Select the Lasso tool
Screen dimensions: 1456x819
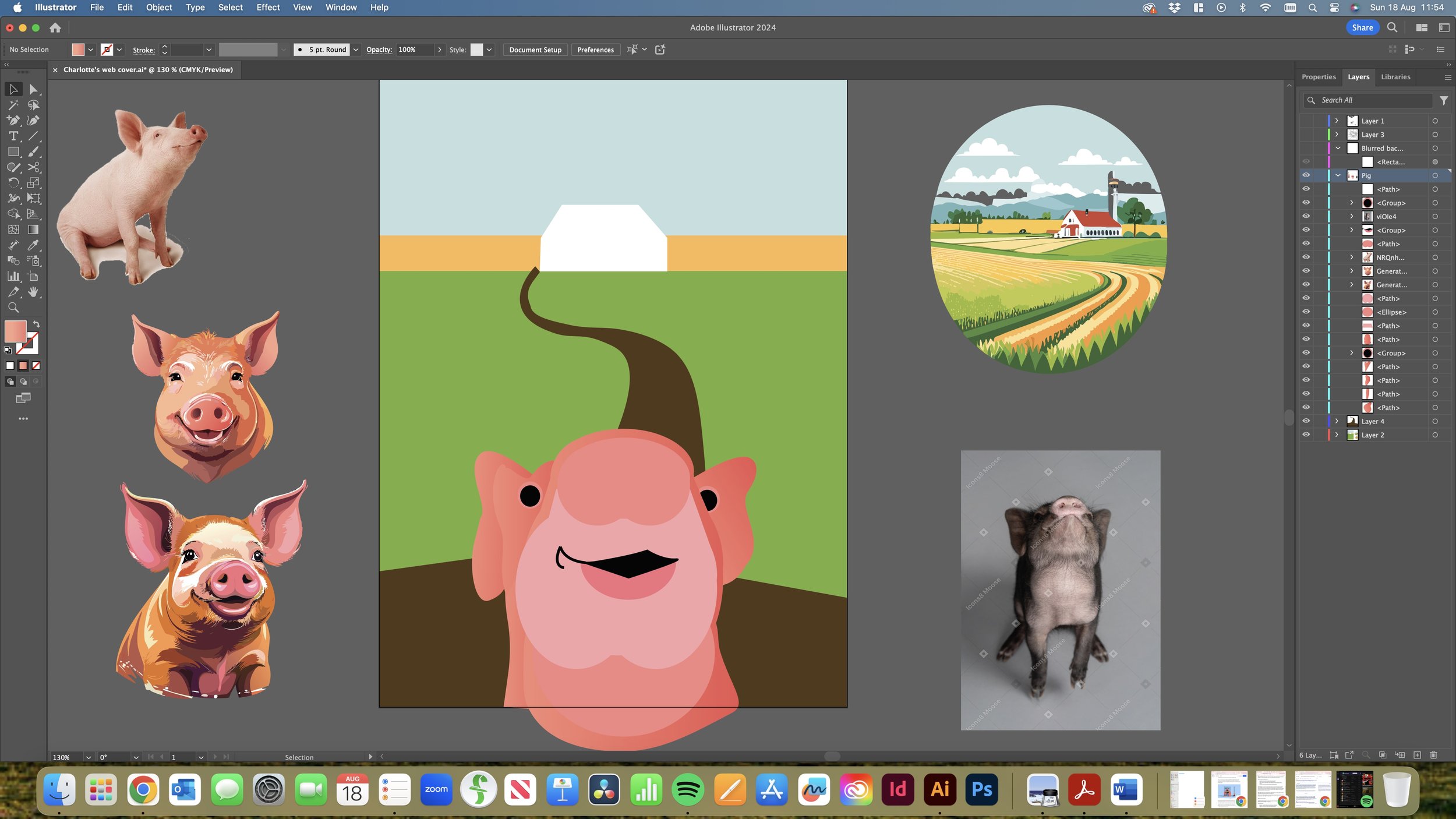click(33, 105)
